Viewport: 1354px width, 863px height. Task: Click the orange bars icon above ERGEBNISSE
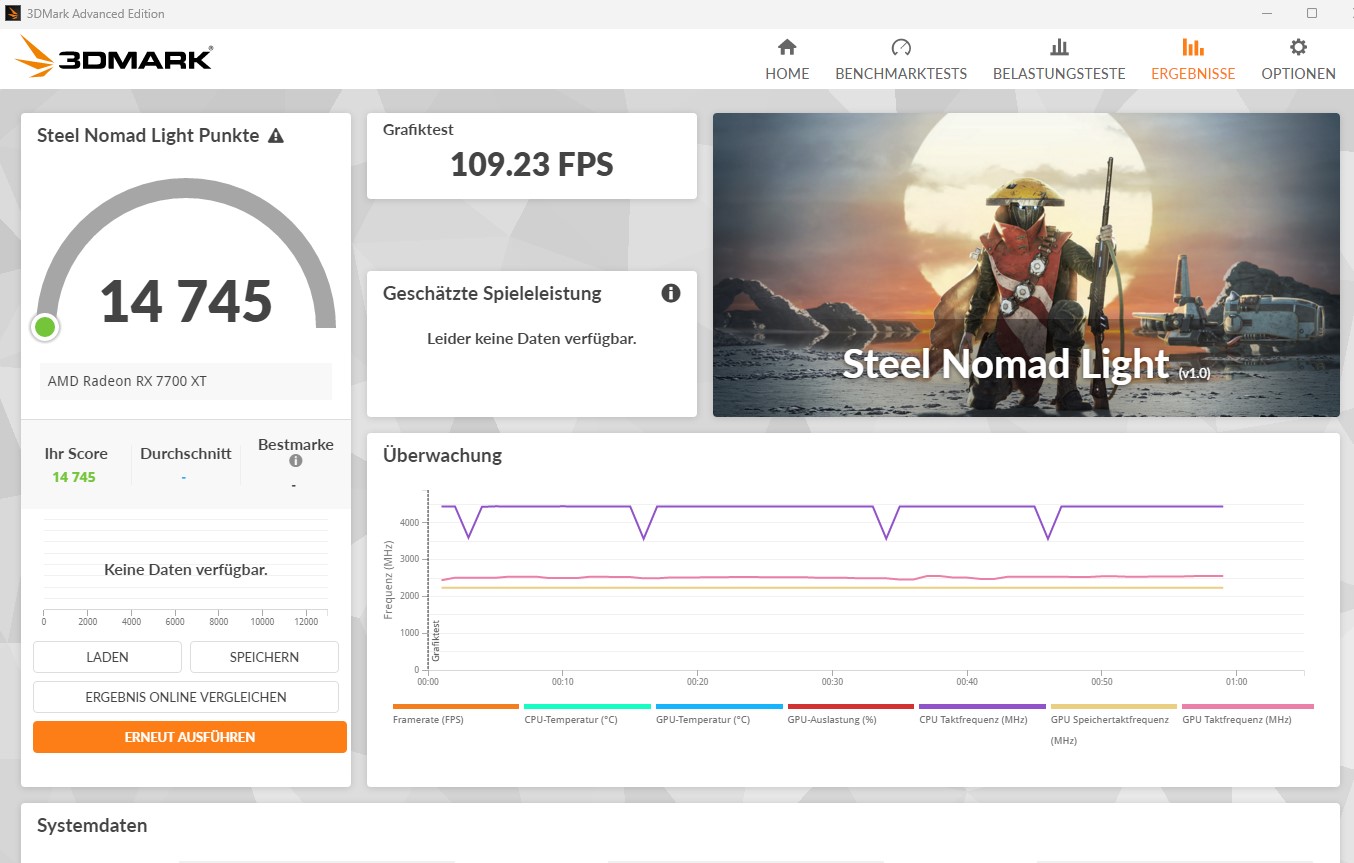[x=1193, y=47]
